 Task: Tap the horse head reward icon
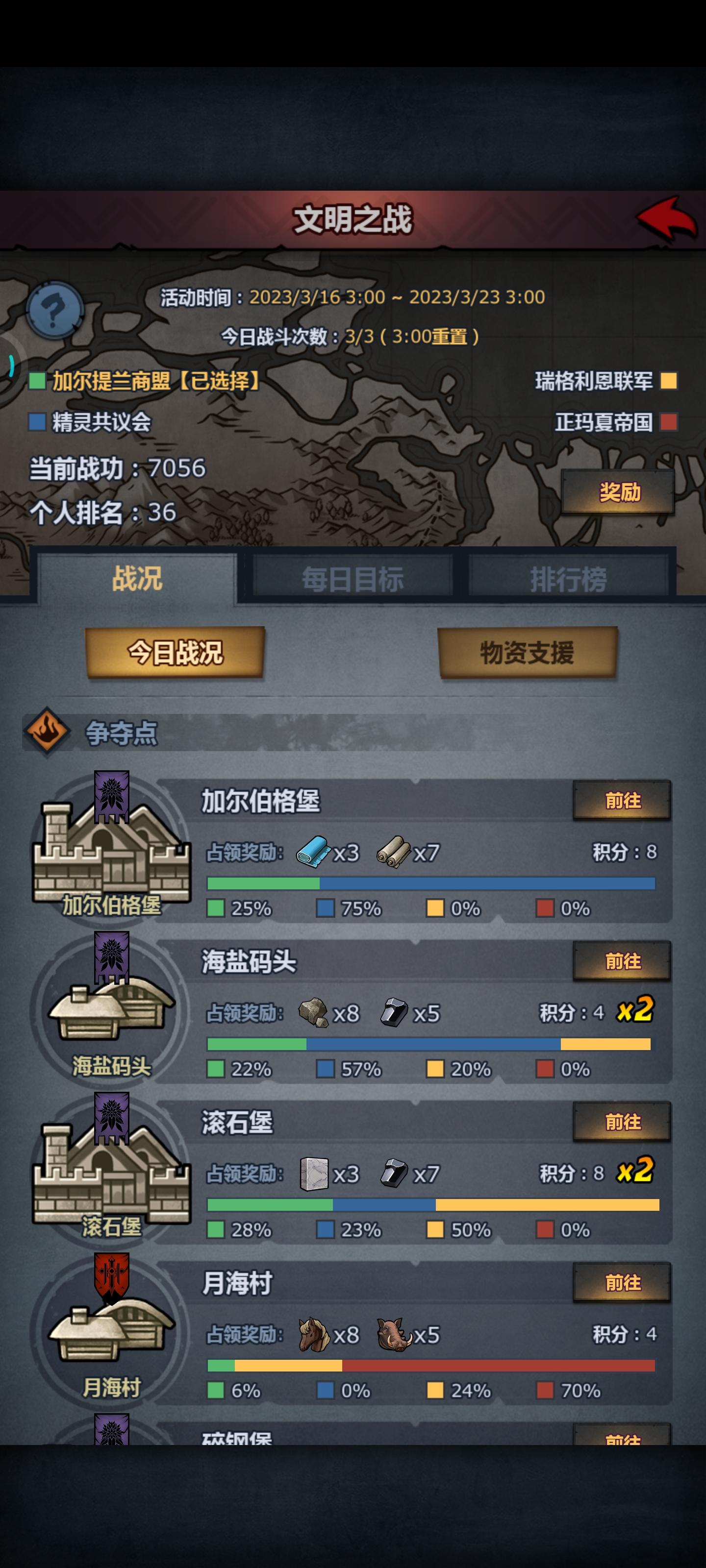(314, 1334)
